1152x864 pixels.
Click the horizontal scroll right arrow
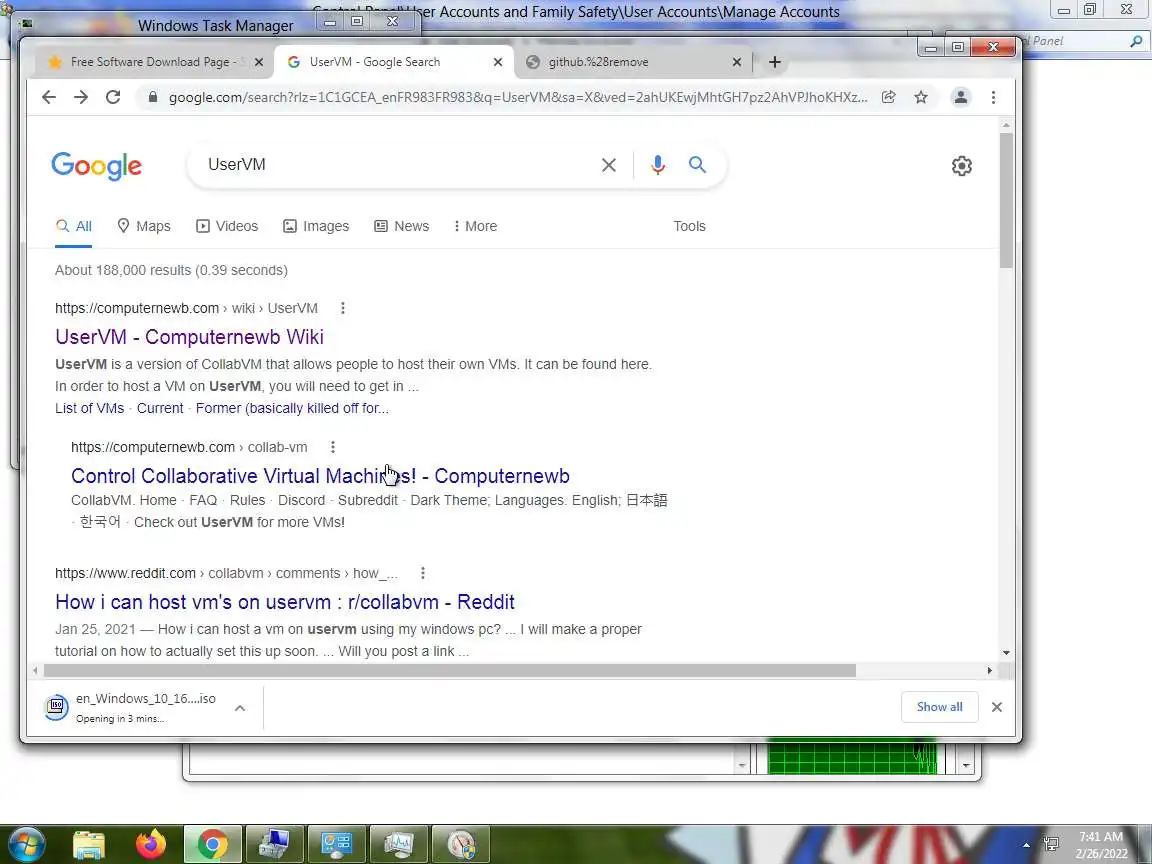pos(990,671)
